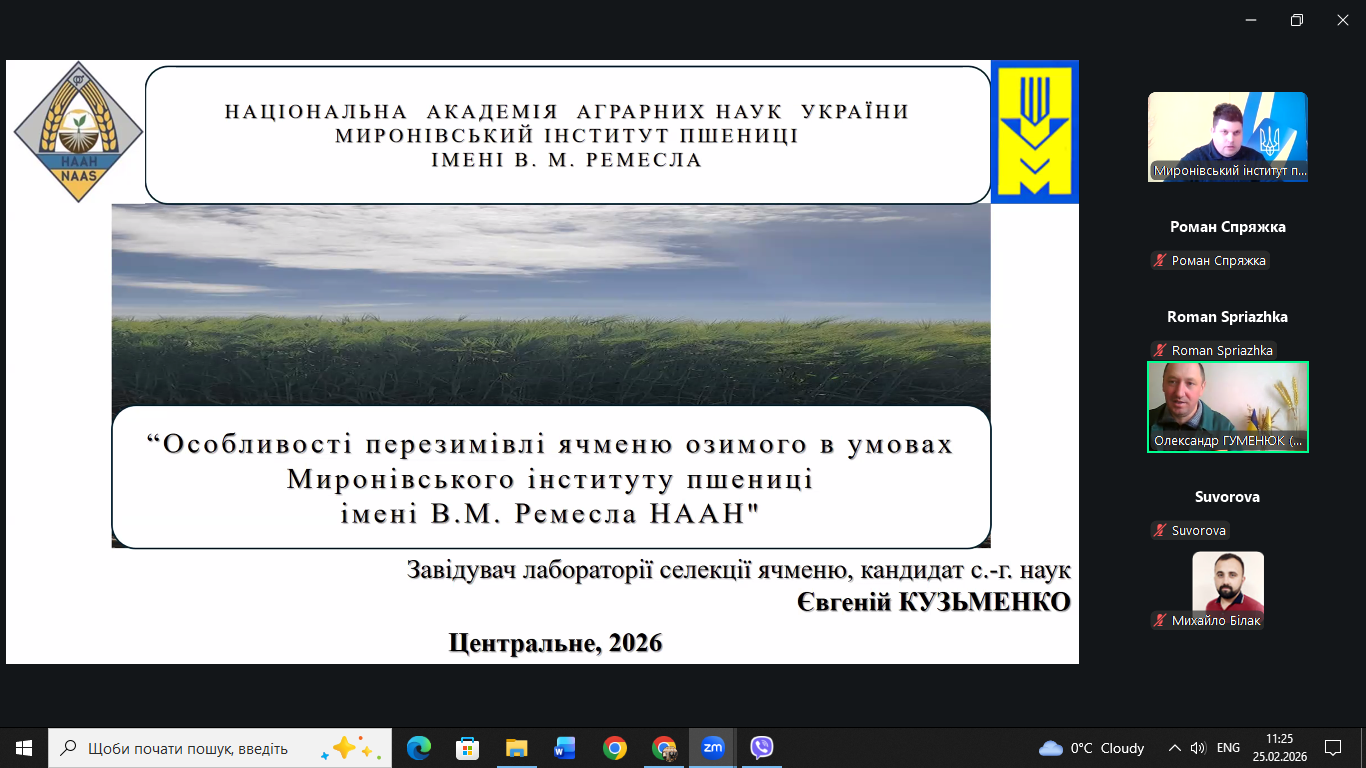Open the Windows Start menu
The height and width of the screenshot is (768, 1366).
24,748
